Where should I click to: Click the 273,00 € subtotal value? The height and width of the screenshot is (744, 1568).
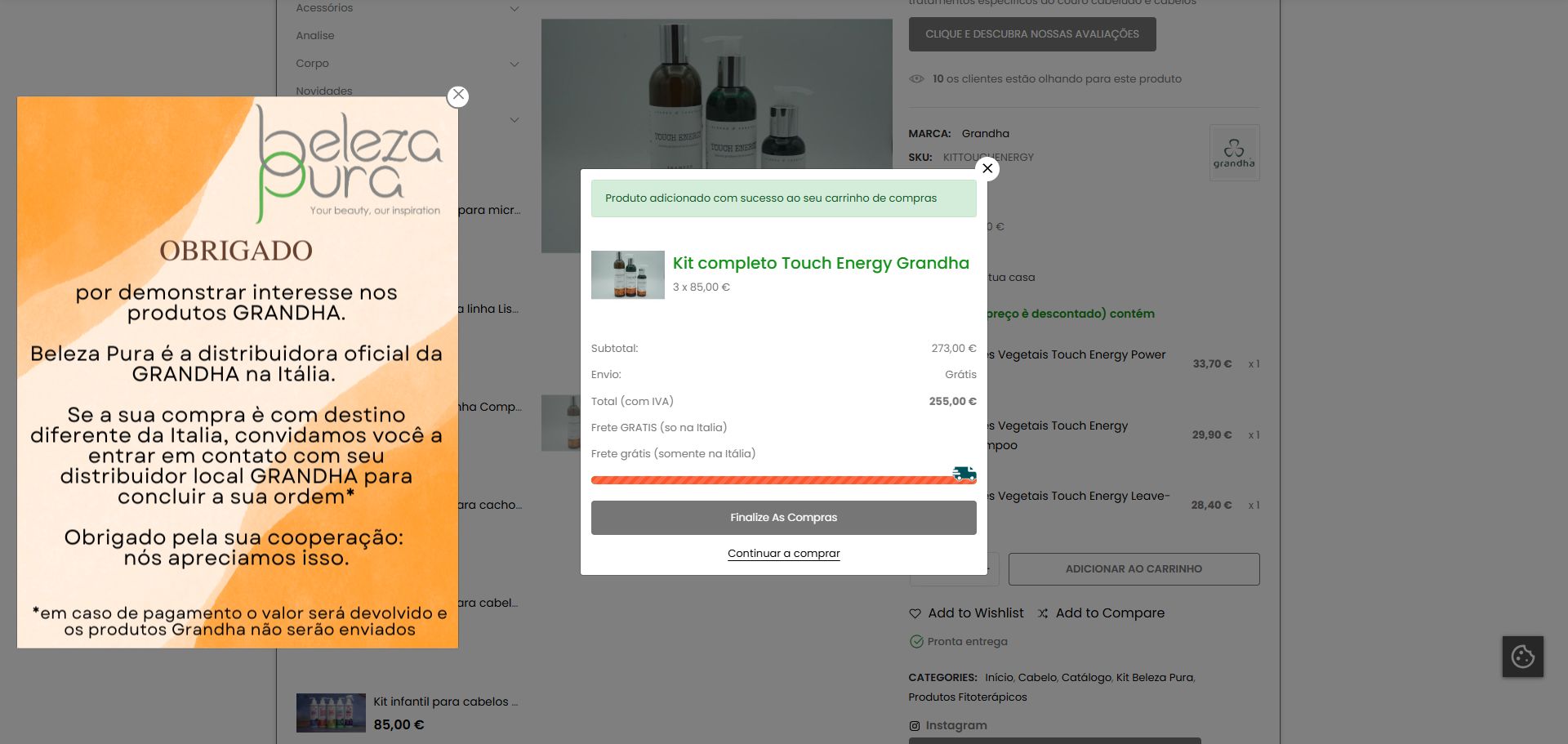coord(954,349)
